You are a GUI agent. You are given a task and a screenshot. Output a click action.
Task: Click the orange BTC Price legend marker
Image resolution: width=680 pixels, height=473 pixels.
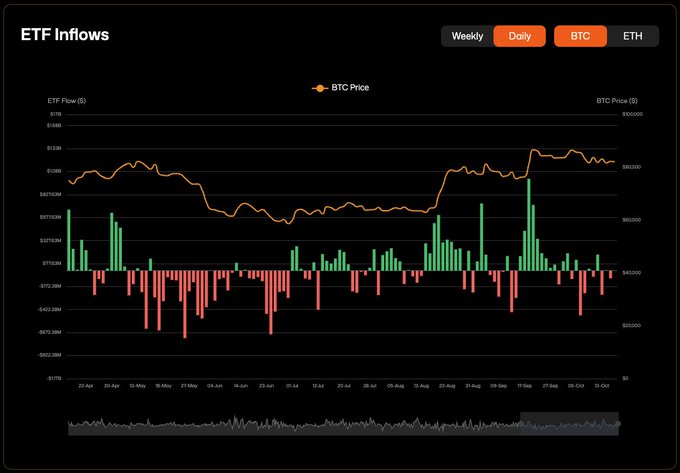320,88
